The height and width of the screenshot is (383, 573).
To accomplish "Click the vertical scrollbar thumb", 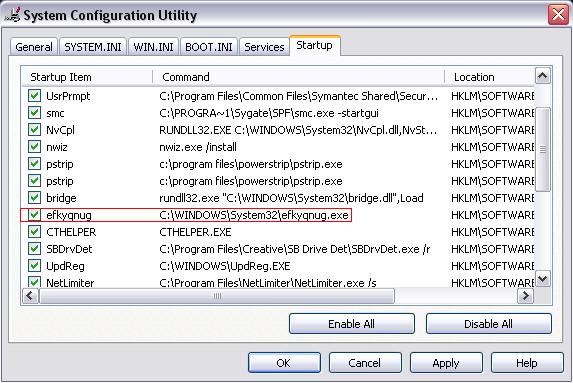I will tap(543, 149).
